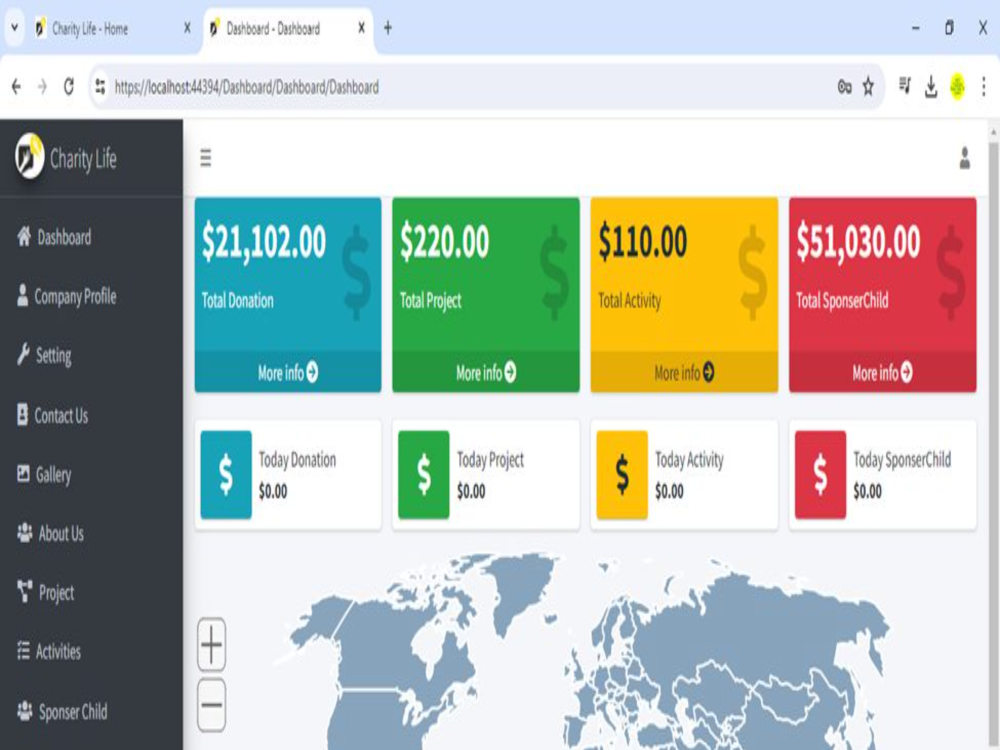Close the Dashboard - Dashboard tab

click(361, 28)
